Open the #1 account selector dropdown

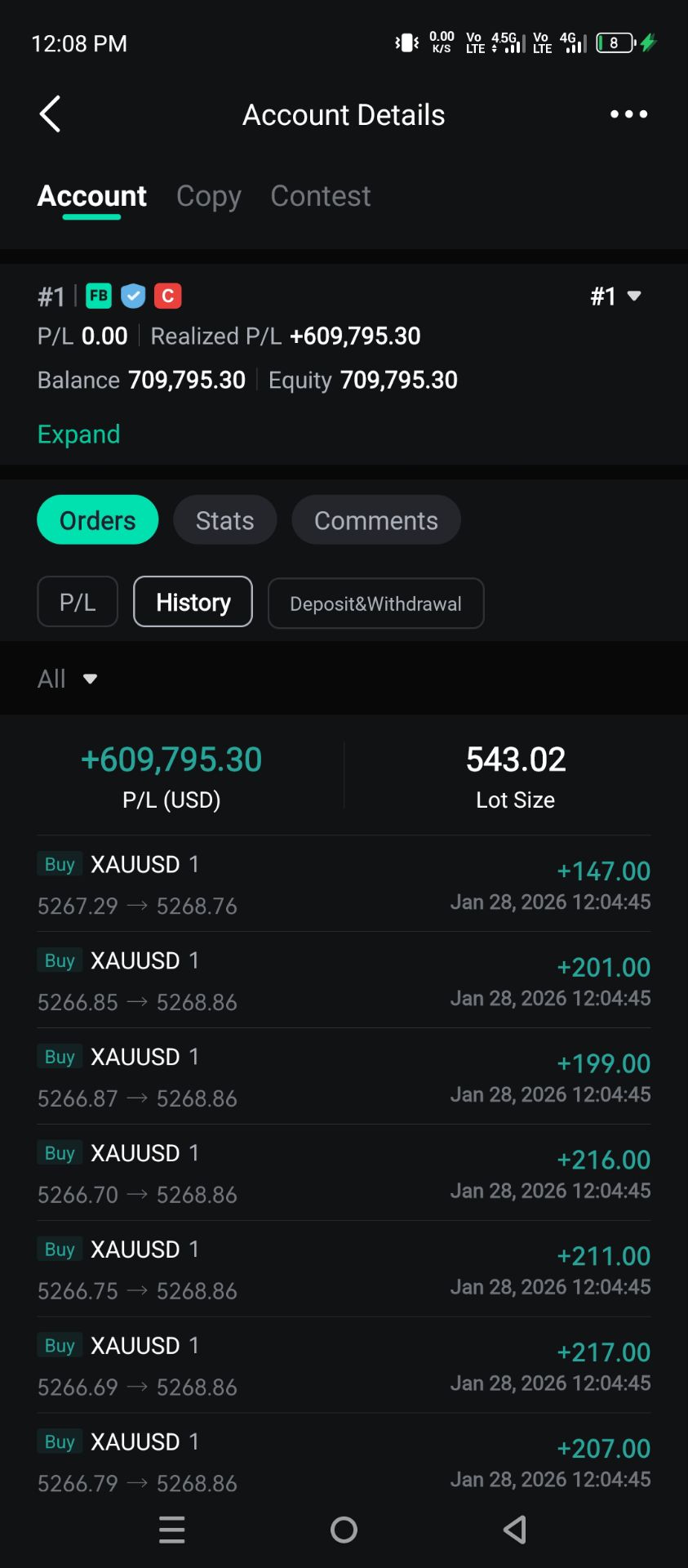pos(615,296)
